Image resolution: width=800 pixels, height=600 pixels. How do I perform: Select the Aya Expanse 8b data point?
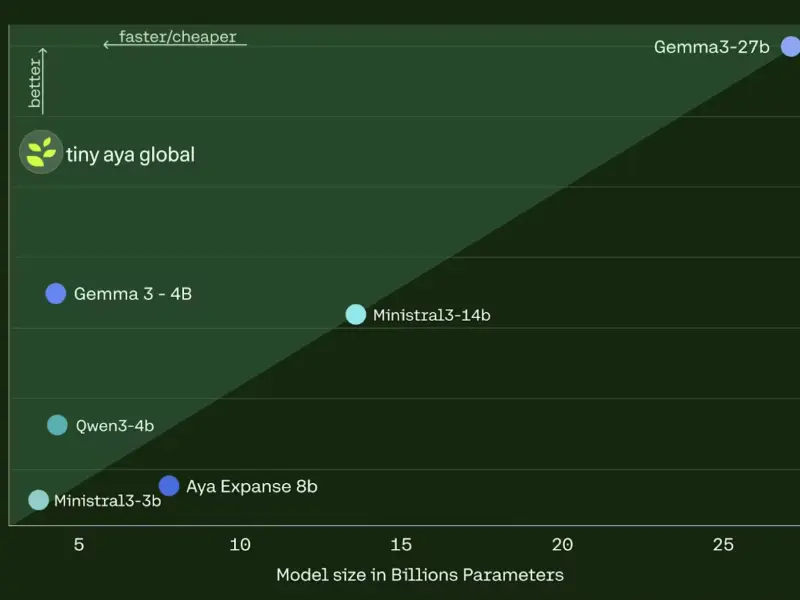point(169,486)
